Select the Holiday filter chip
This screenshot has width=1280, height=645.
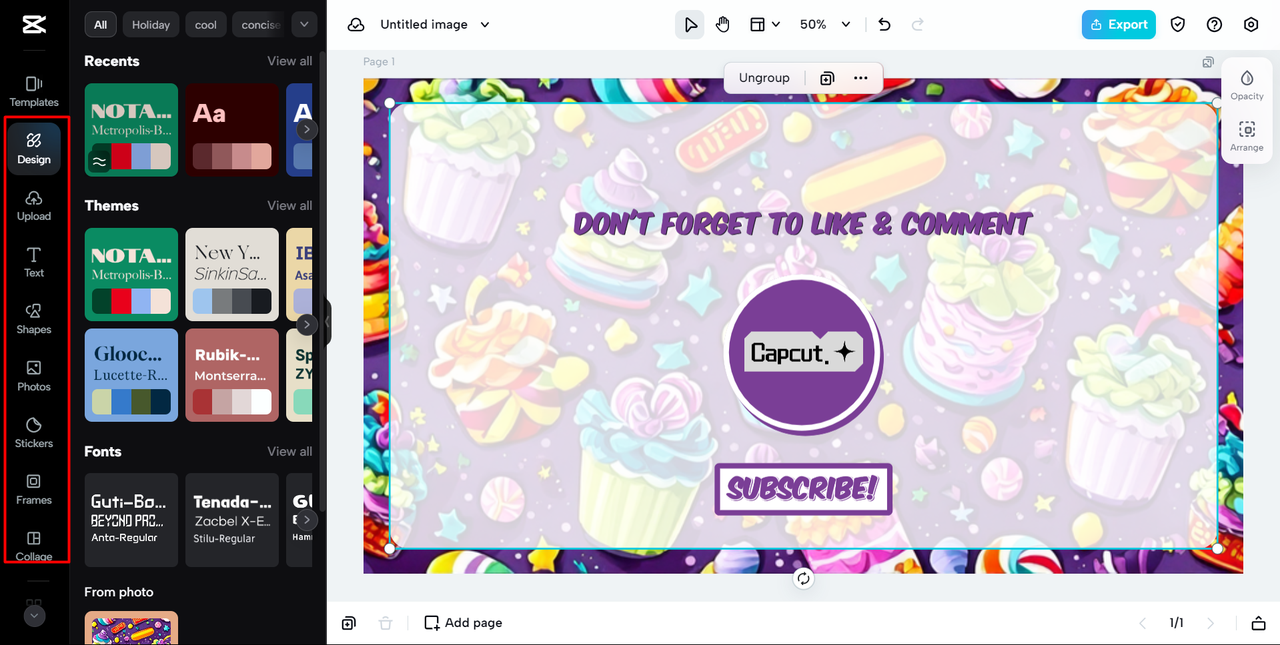[x=151, y=24]
